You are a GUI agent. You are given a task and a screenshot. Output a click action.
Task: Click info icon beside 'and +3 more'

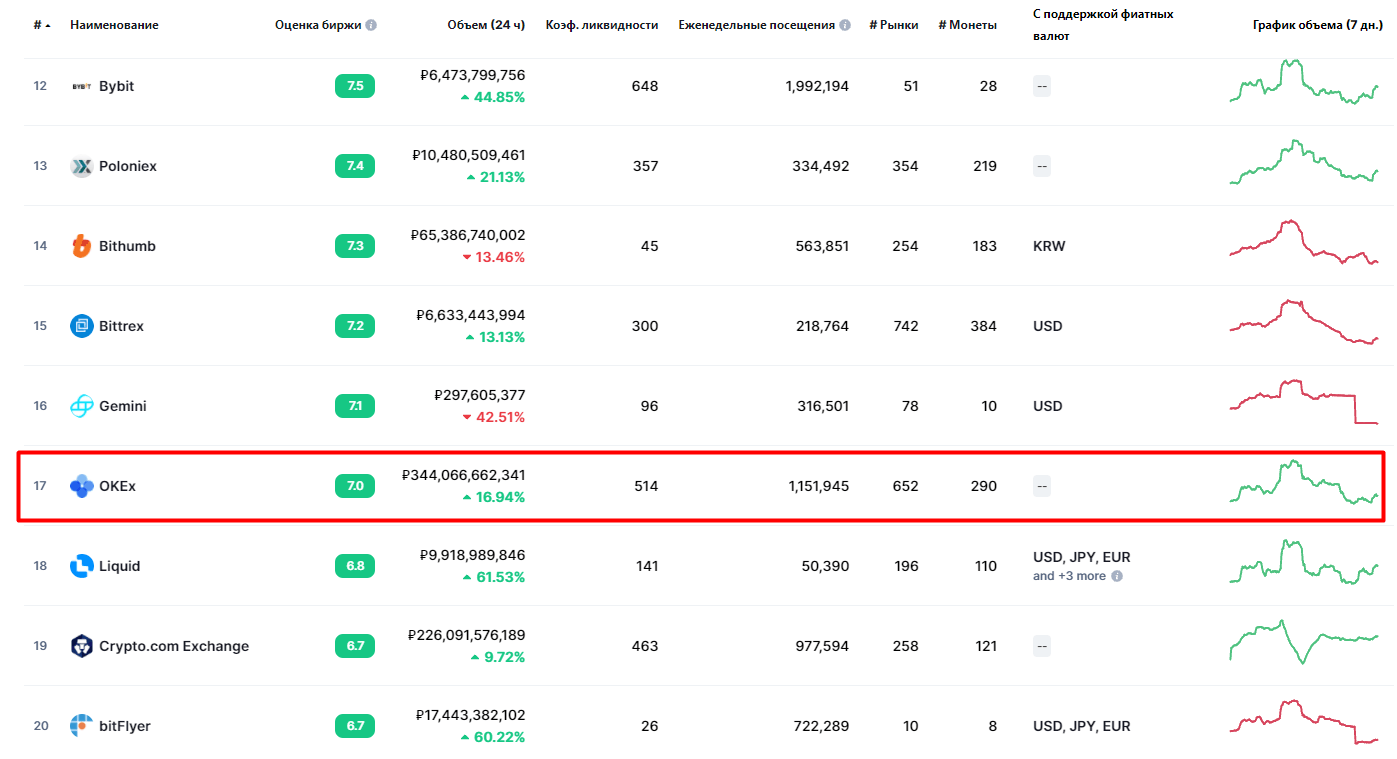pyautogui.click(x=1117, y=576)
